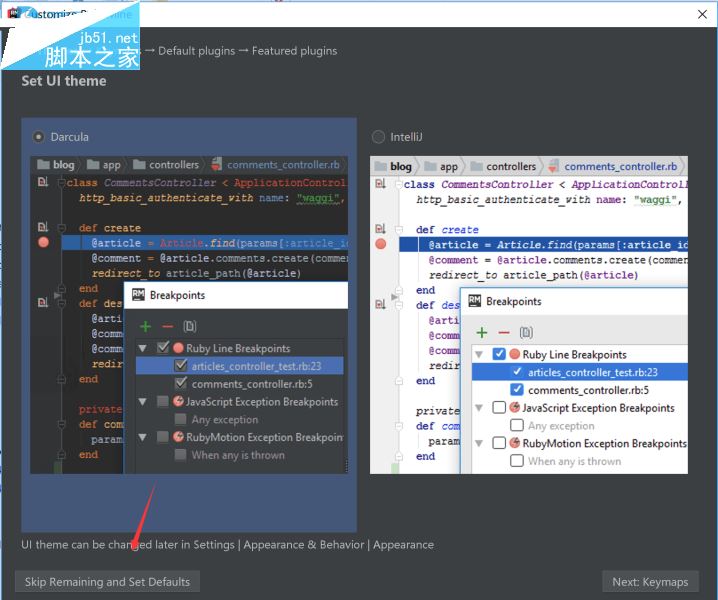
Task: Click the blog folder icon in IntelliJ preview
Action: tap(381, 166)
